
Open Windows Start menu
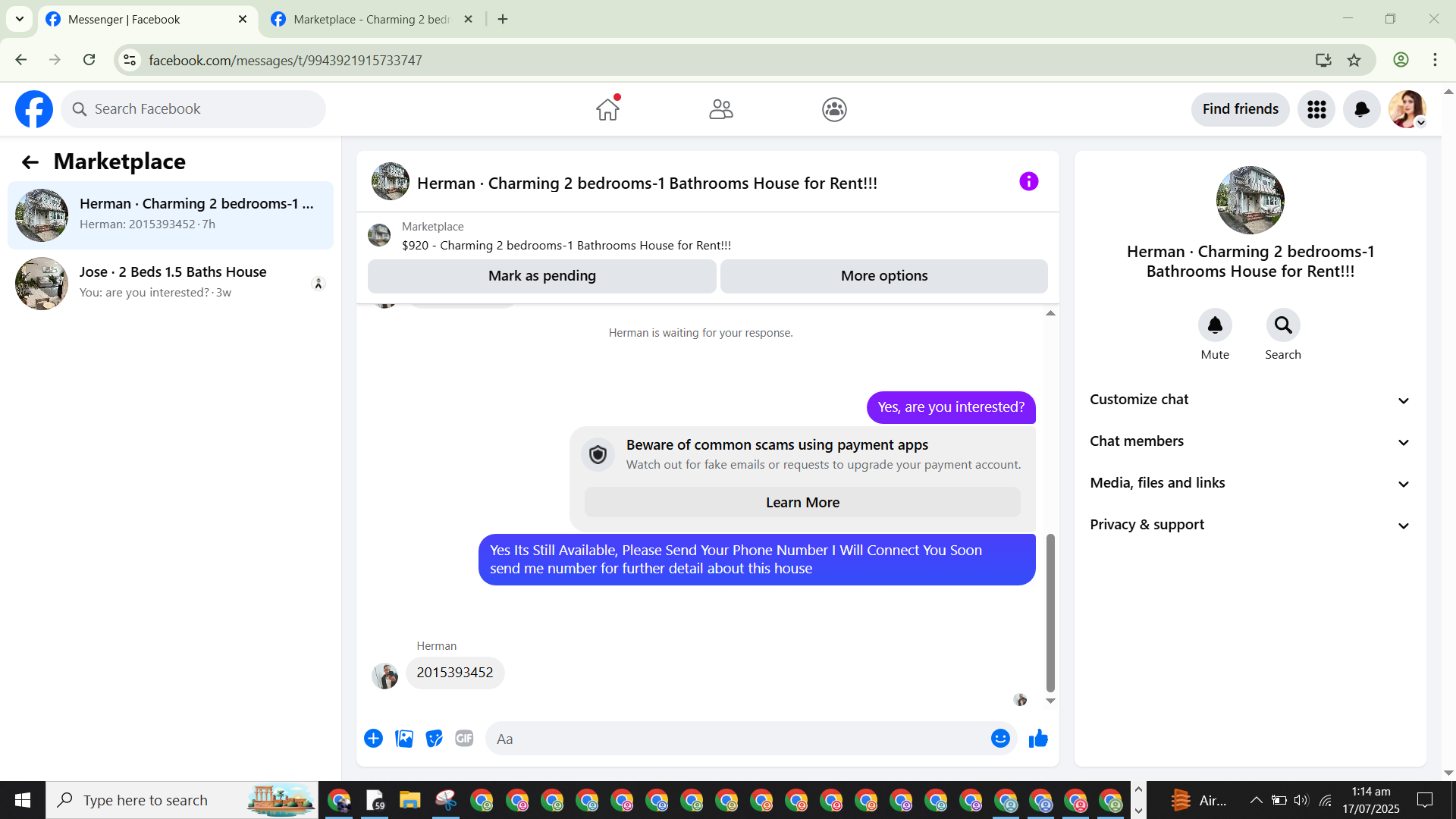[23, 800]
